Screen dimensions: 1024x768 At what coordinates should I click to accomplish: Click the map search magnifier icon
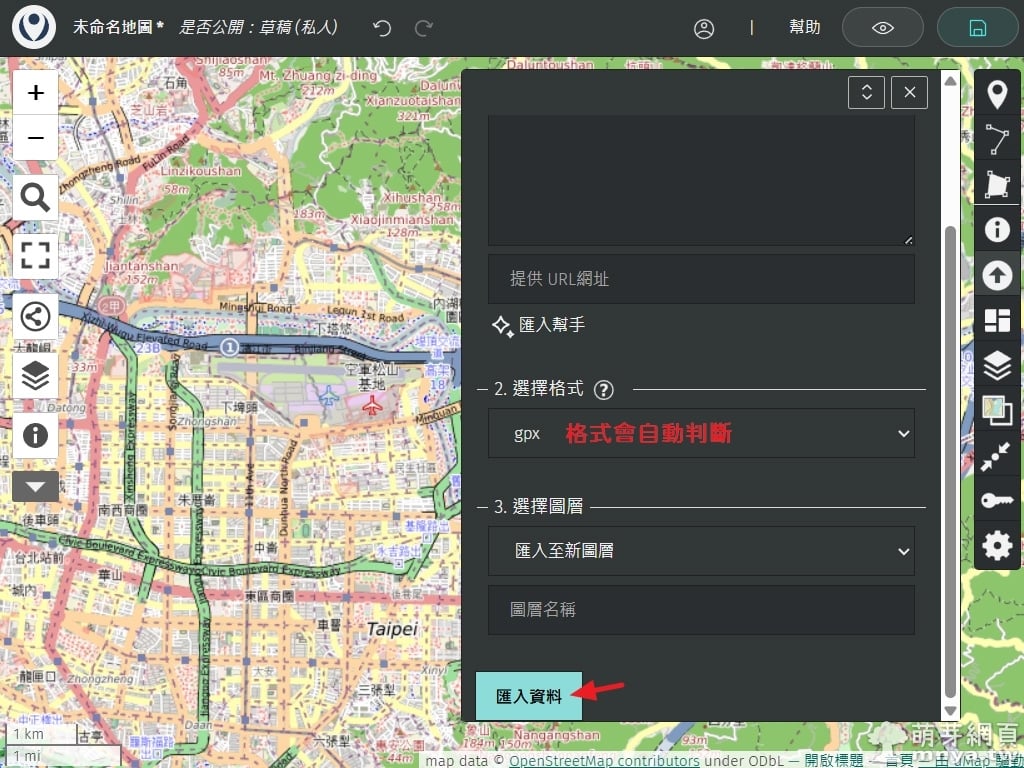35,198
